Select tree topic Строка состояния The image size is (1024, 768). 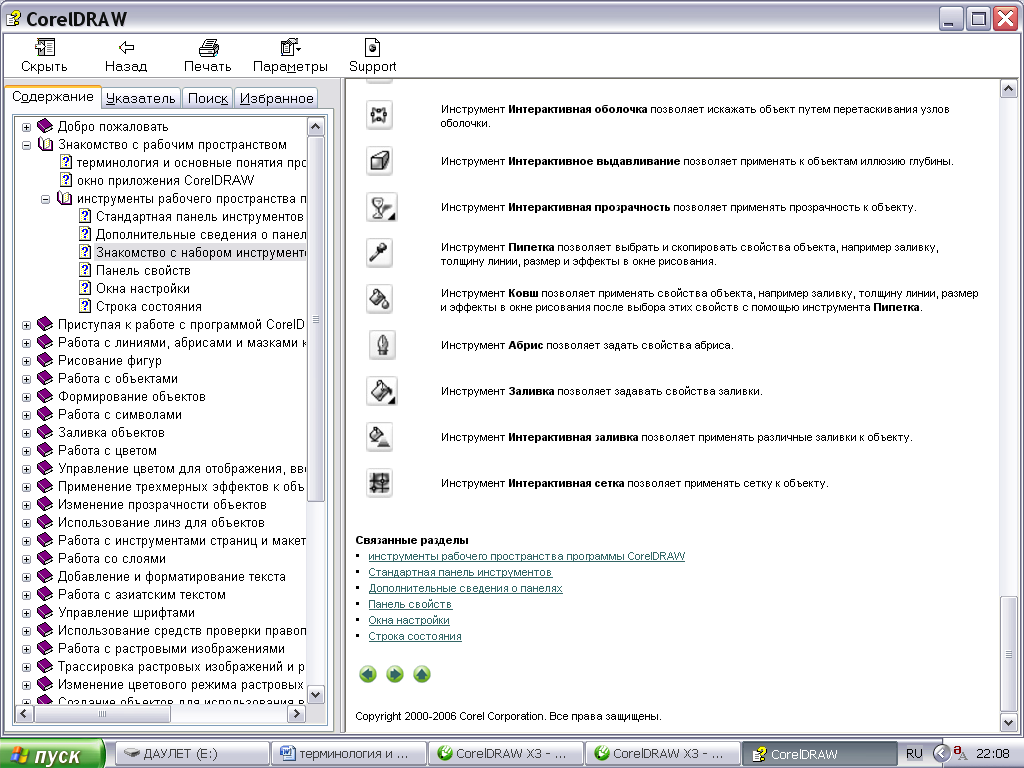pyautogui.click(x=149, y=306)
